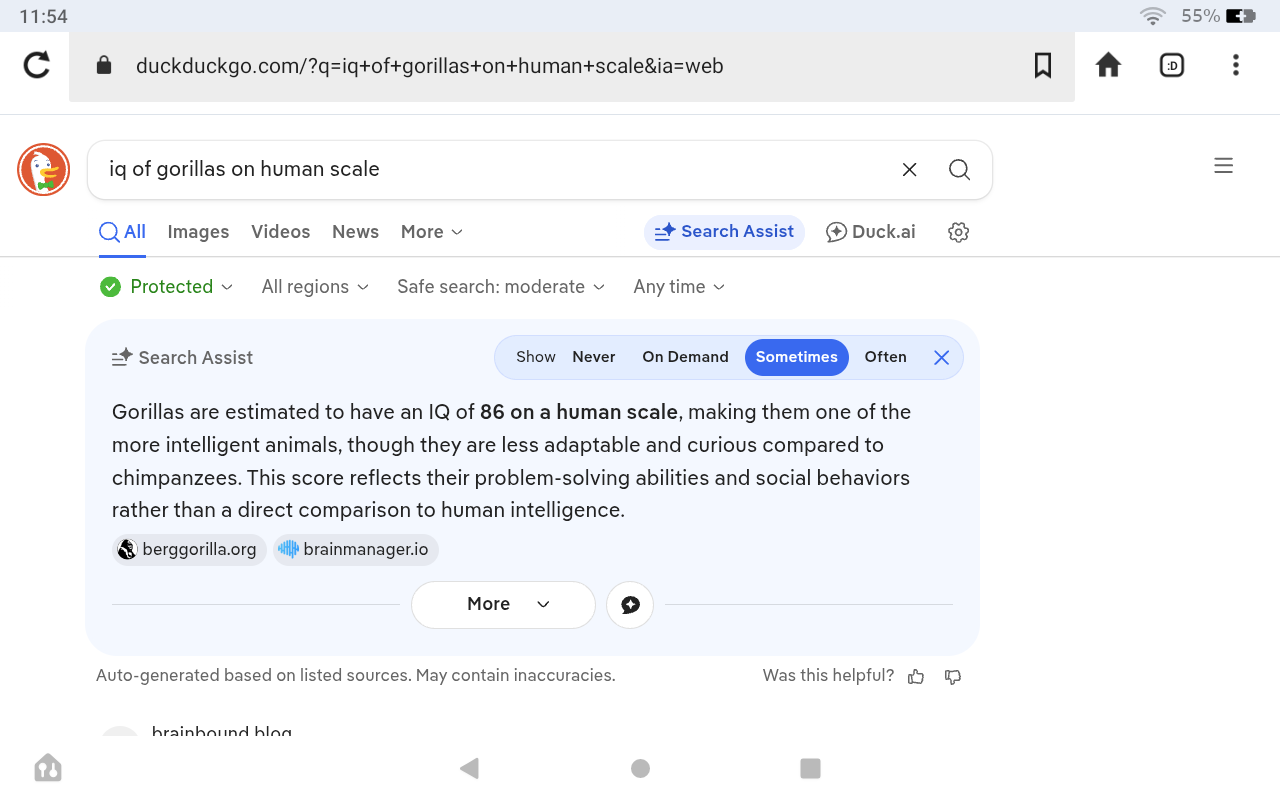Click the auto-generated disclaimer text
The height and width of the screenshot is (800, 1280).
(356, 676)
